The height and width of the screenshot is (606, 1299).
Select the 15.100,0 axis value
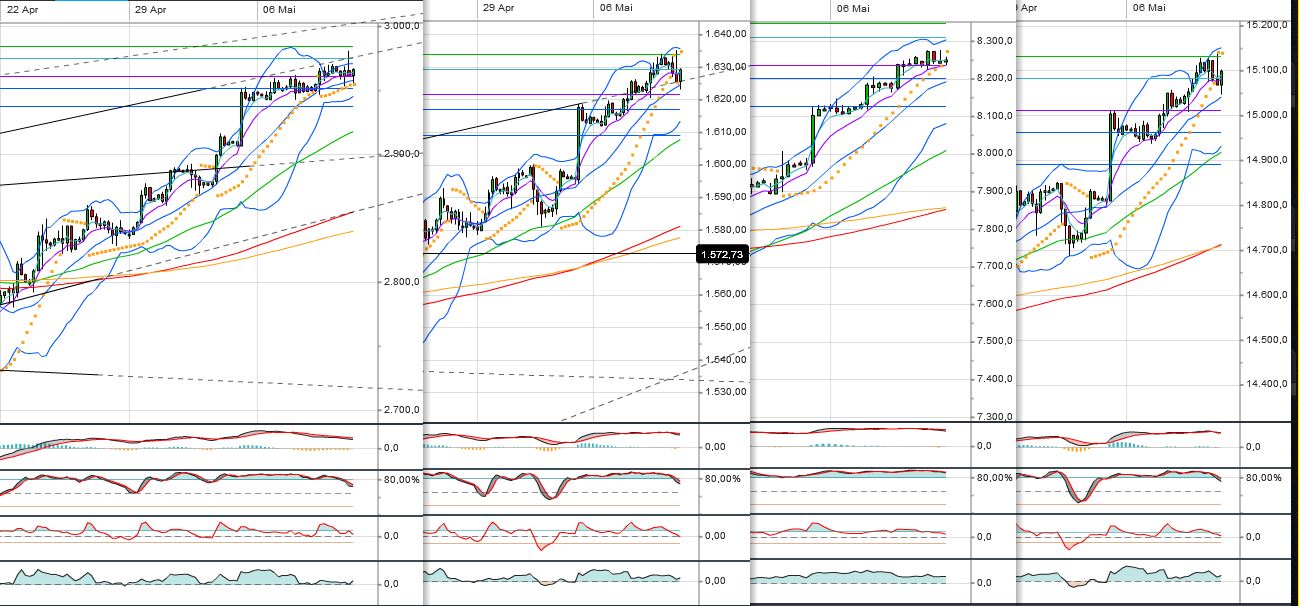1266,70
